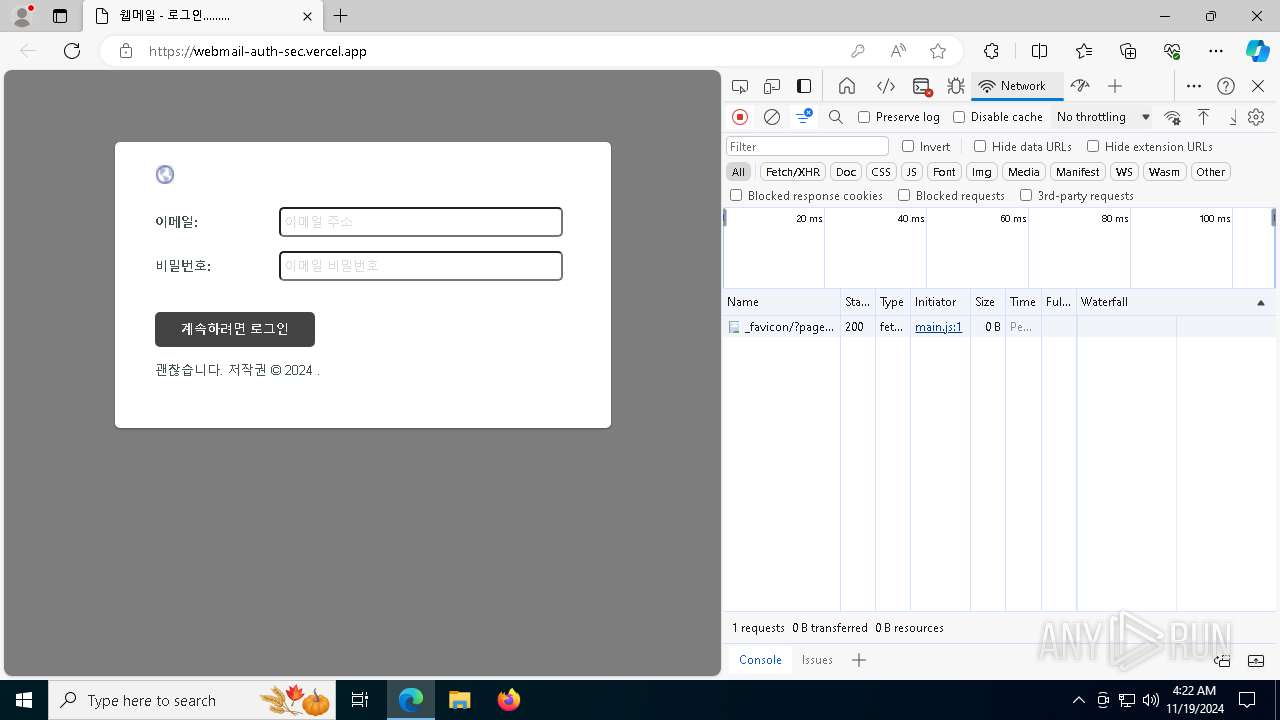
Task: Enable Blocked response cookies filter
Action: point(736,196)
